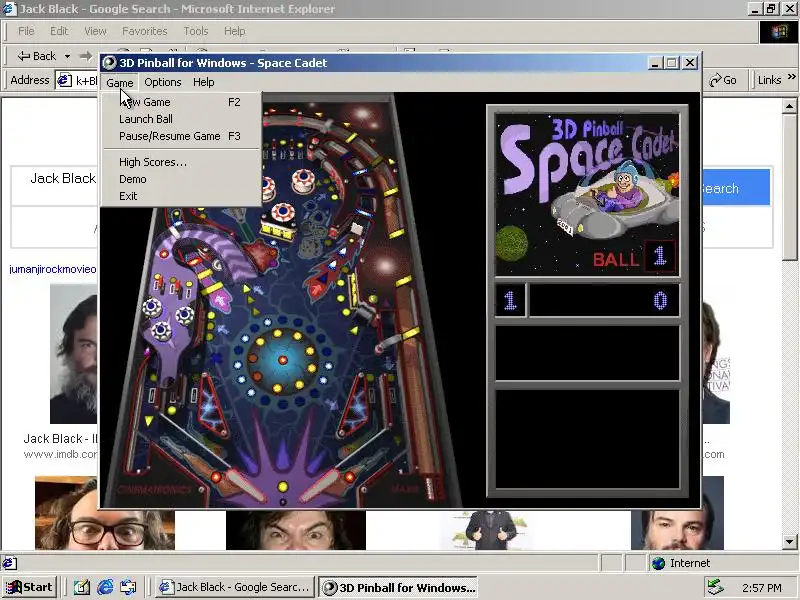
Task: Click the status bar page icon
Action: pyautogui.click(x=9, y=563)
